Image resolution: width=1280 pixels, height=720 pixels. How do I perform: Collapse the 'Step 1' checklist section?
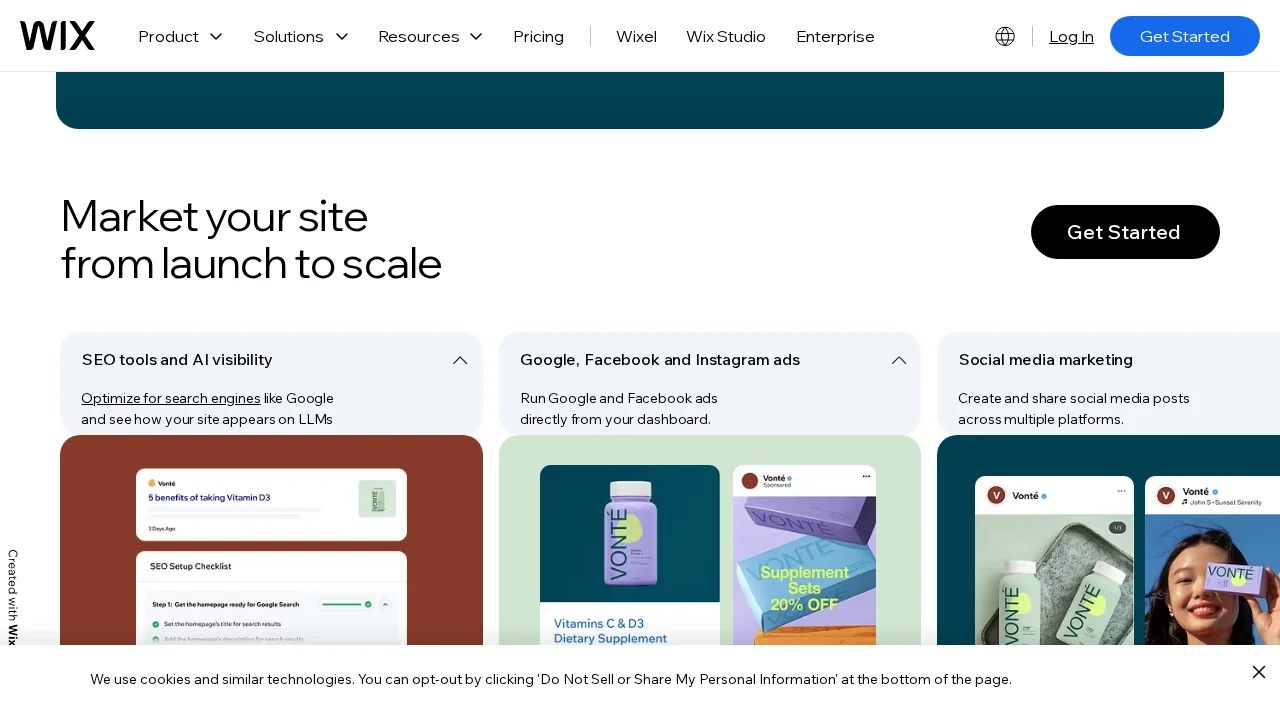[385, 605]
